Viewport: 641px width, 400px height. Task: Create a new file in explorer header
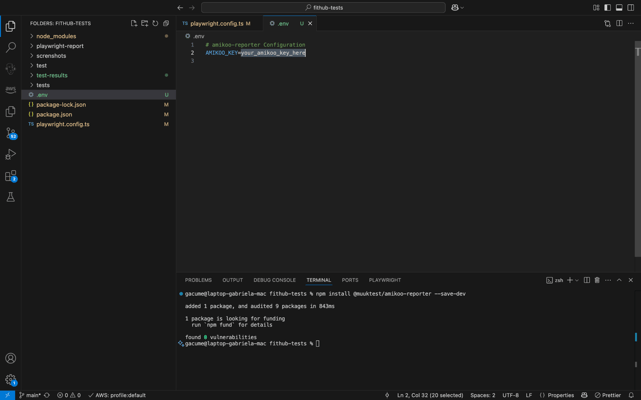tap(134, 23)
